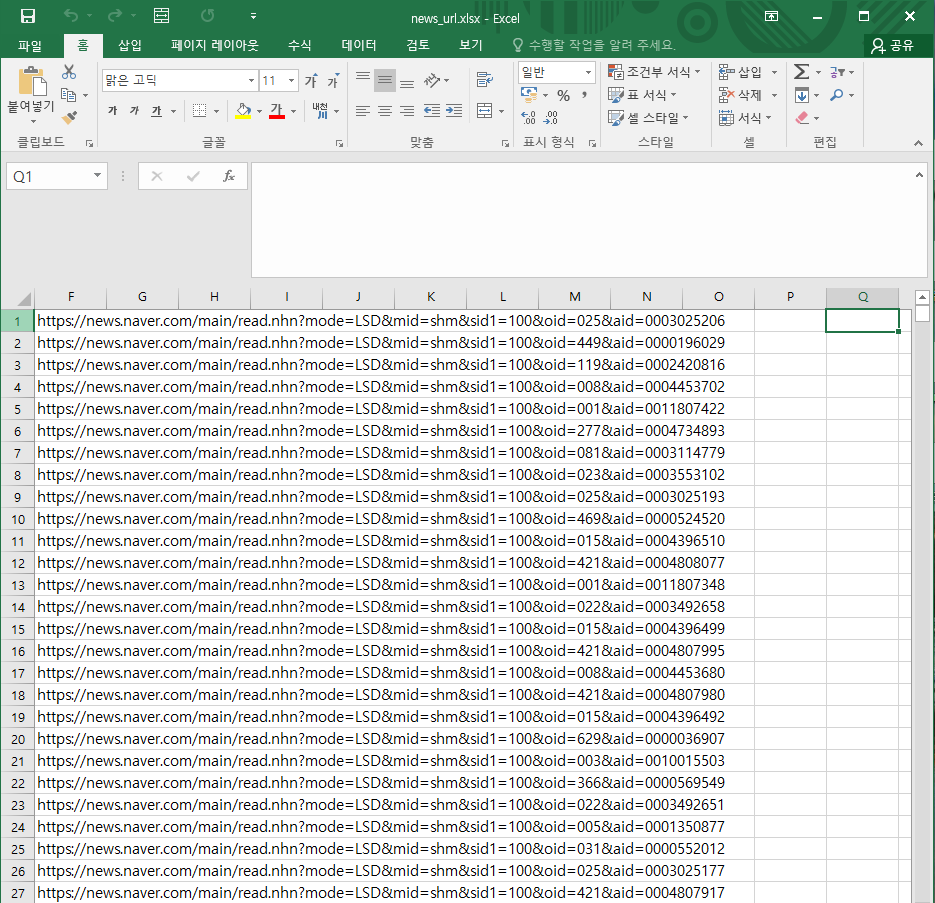Switch to the 수식 (Formulas) tab
The width and height of the screenshot is (935, 903).
(x=299, y=45)
